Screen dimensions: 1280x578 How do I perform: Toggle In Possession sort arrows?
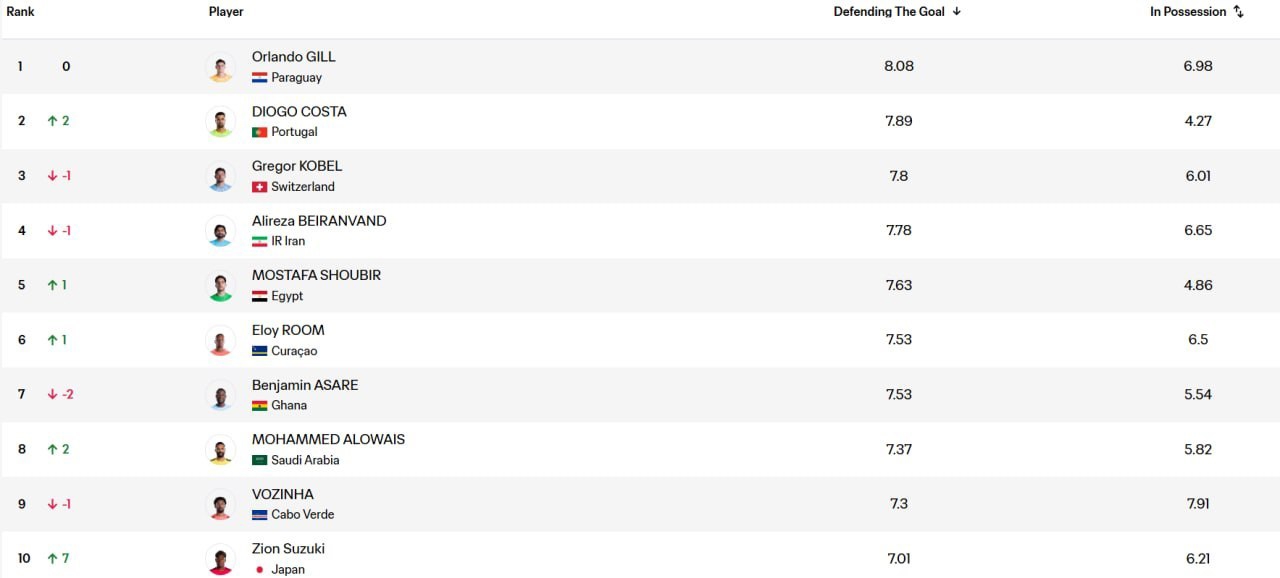click(x=1238, y=12)
